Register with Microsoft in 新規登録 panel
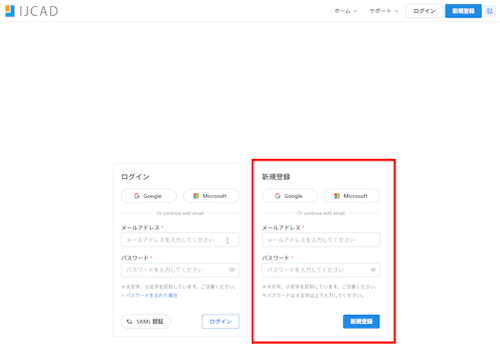The height and width of the screenshot is (363, 500). 352,196
